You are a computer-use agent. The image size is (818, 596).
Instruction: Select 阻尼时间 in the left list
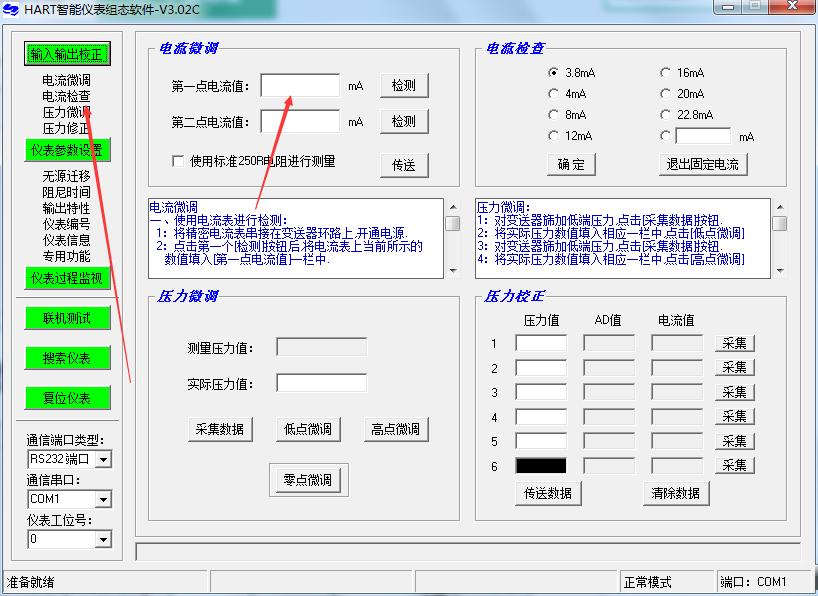66,192
